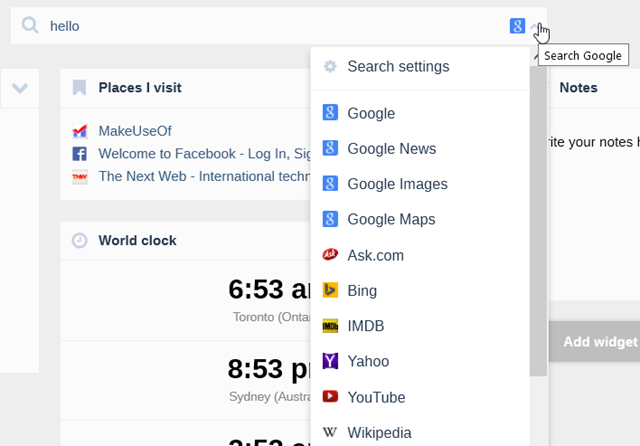Click the Bing logo icon

tap(331, 290)
